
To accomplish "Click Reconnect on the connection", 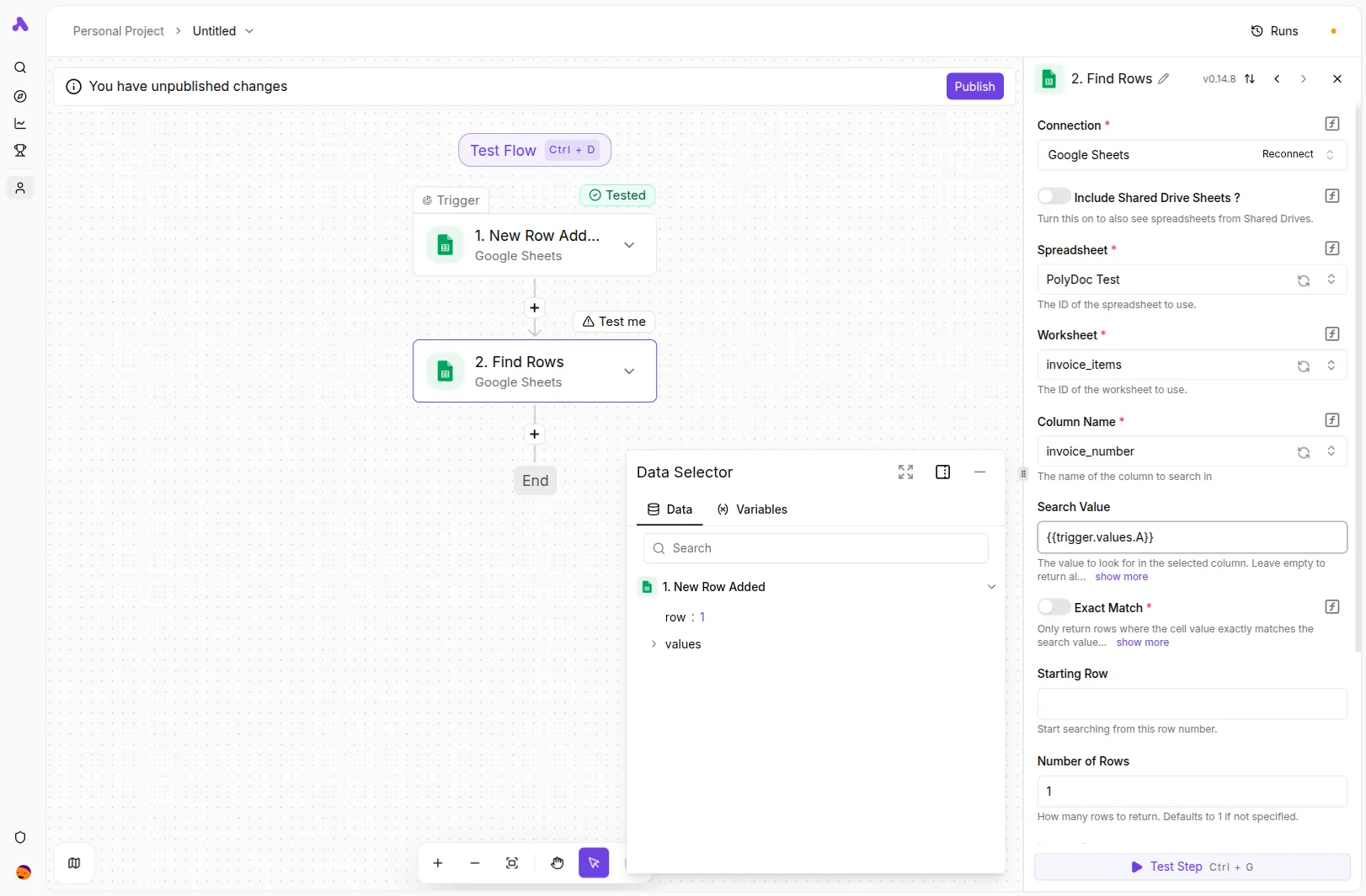I will click(x=1288, y=154).
